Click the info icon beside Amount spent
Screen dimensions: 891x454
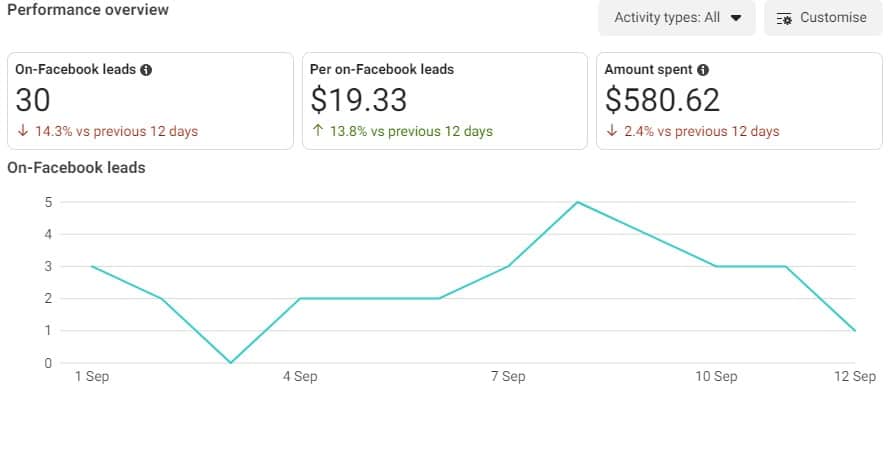click(x=703, y=70)
